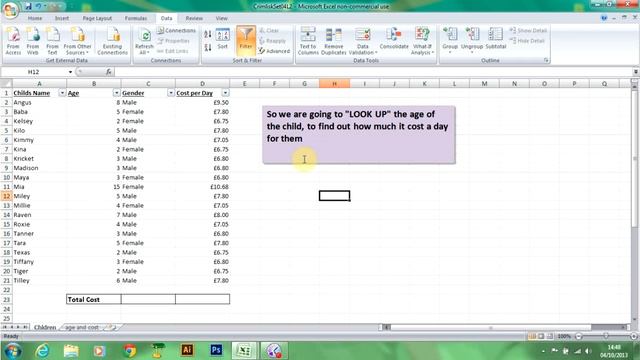Screen dimensions: 640x360
Task: Select cell containing Angus
Action: pos(39,102)
